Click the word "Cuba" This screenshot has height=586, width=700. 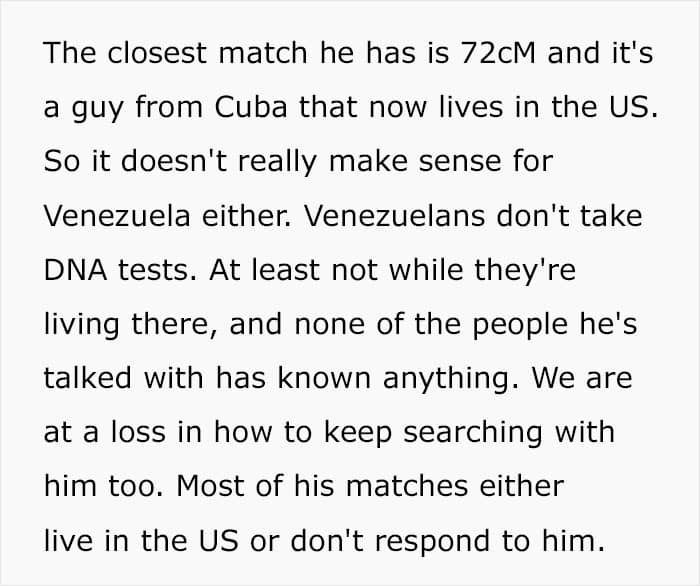pyautogui.click(x=251, y=107)
